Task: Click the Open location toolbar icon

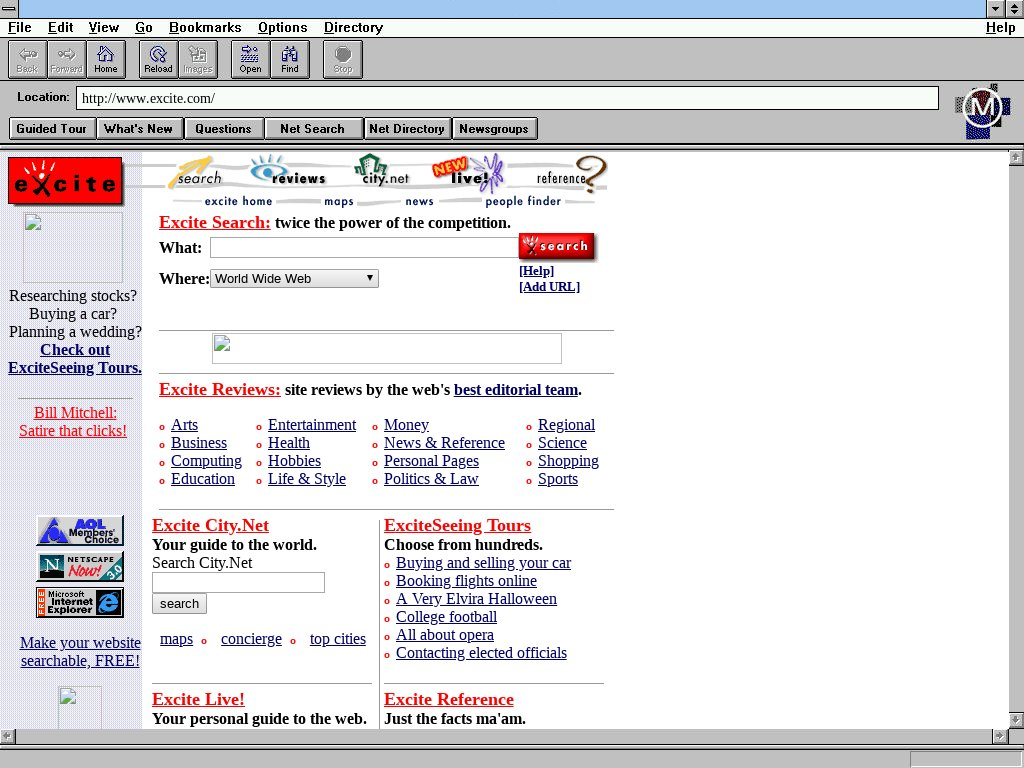Action: pos(250,60)
